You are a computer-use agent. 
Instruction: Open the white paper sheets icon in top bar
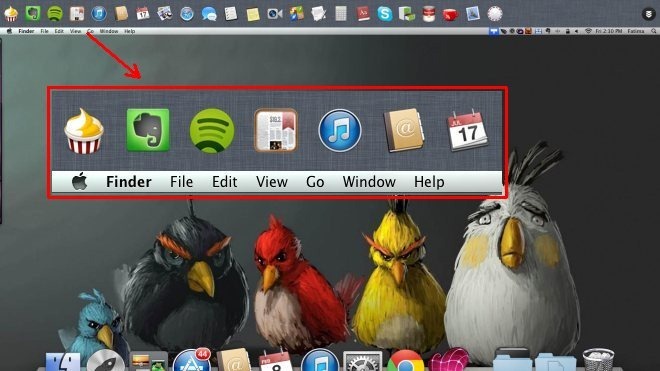[x=319, y=13]
